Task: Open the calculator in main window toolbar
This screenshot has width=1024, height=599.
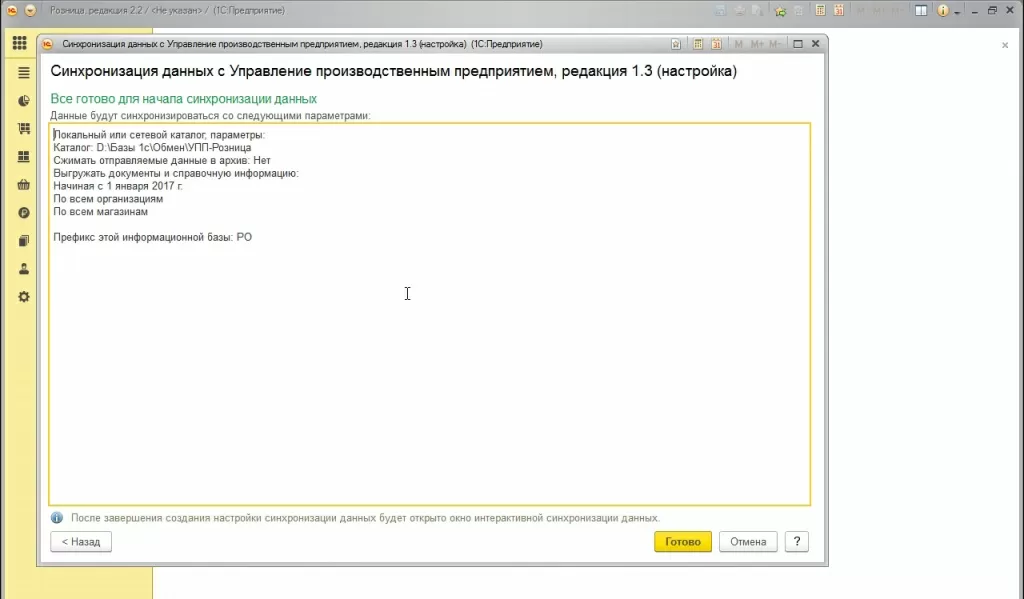Action: coord(820,10)
